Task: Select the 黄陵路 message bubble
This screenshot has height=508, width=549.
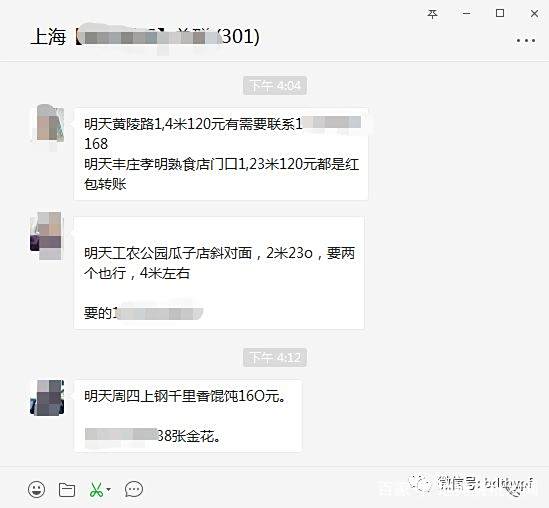Action: point(221,154)
